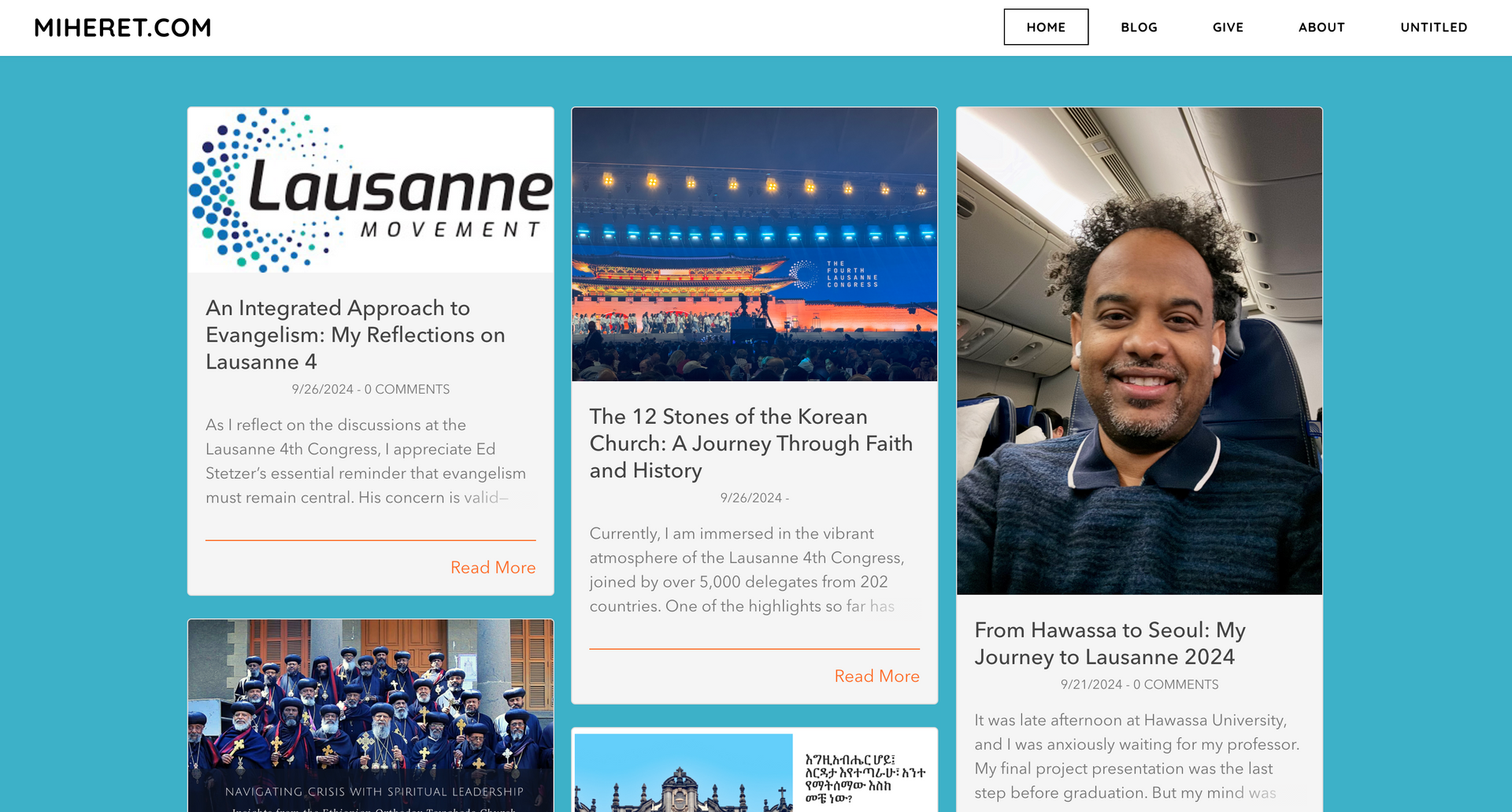Viewport: 1512px width, 812px height.
Task: Open the Fourth Lausanne Congress stage photo
Action: (x=754, y=244)
